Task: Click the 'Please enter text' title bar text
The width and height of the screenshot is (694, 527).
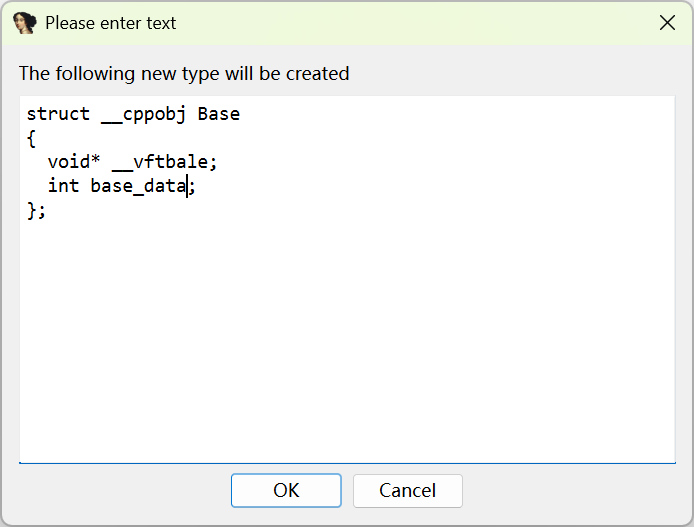Action: (x=110, y=23)
